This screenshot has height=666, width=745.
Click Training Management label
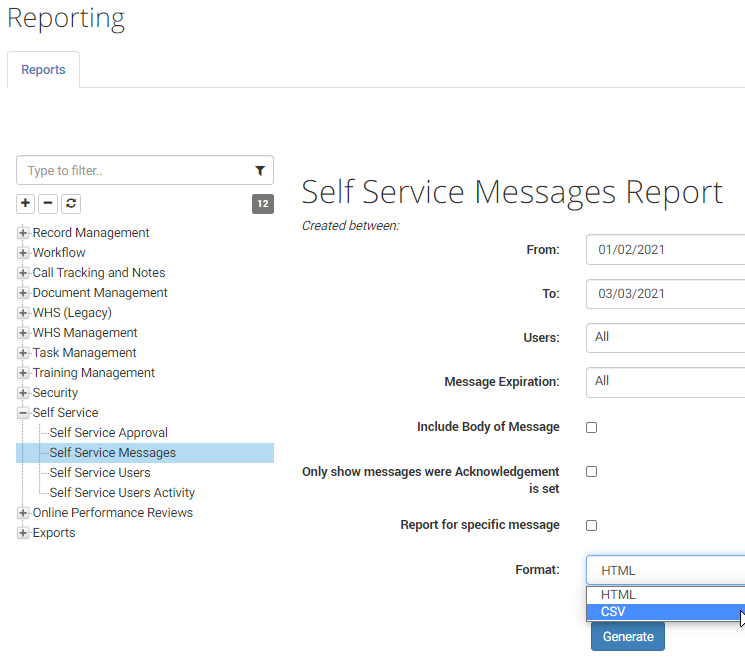pyautogui.click(x=94, y=373)
